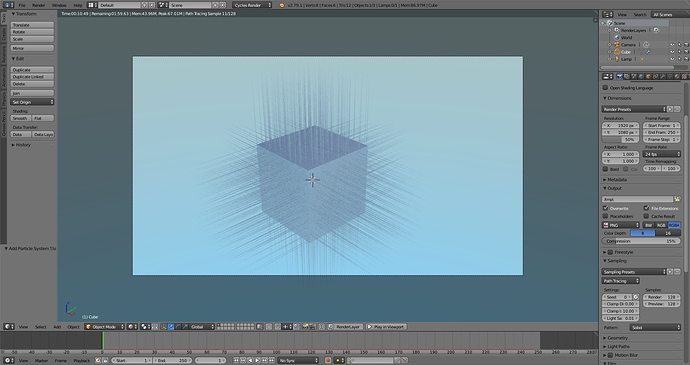Enable the Border render checkbox
This screenshot has height=365, width=690.
(x=606, y=169)
